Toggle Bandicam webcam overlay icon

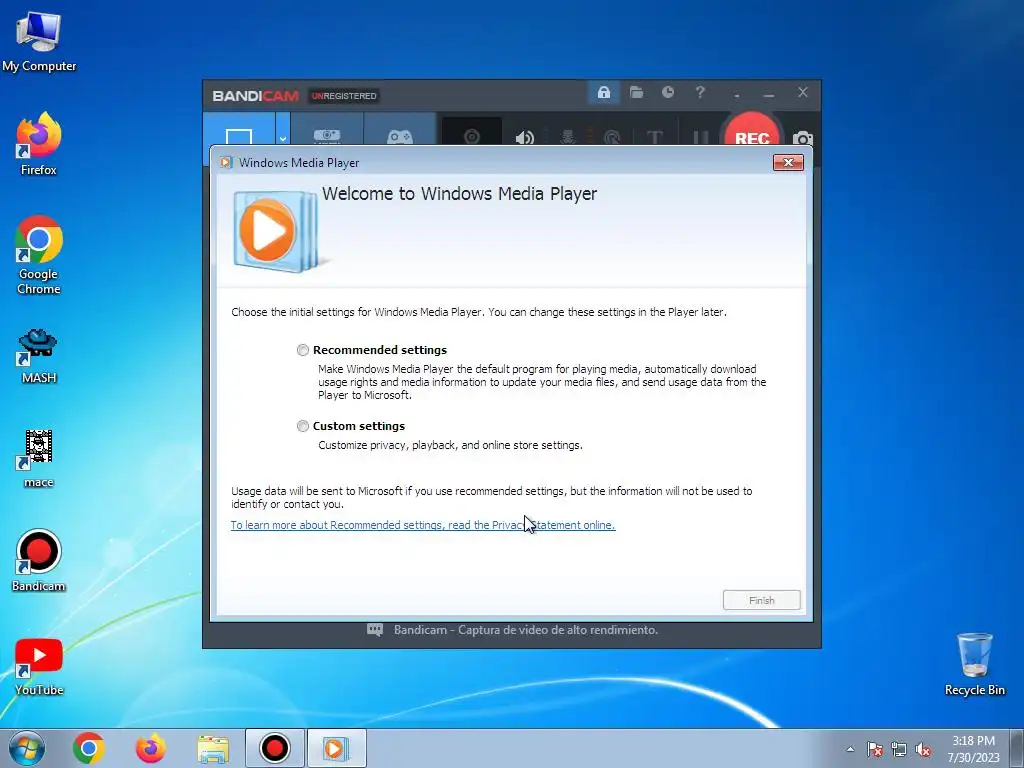click(x=472, y=136)
